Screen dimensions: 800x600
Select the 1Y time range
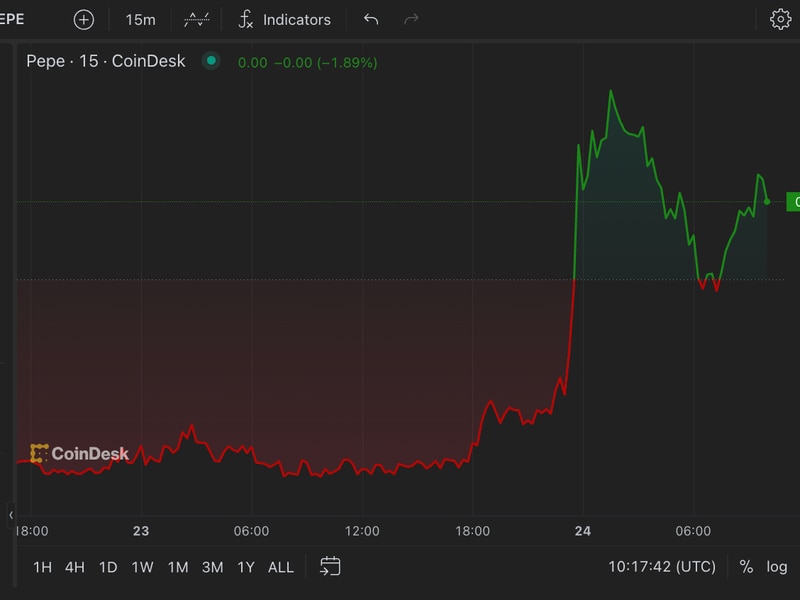point(245,567)
